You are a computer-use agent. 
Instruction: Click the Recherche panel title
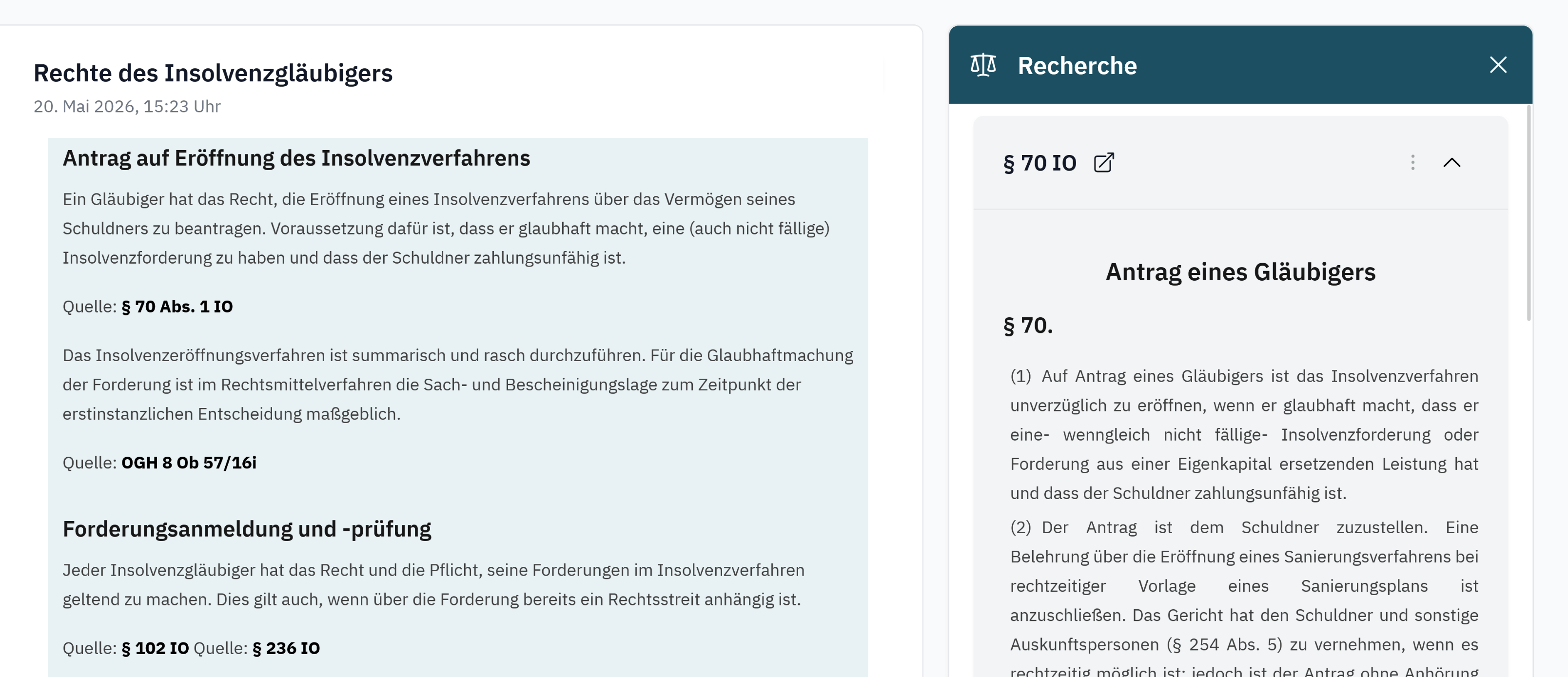coord(1077,66)
